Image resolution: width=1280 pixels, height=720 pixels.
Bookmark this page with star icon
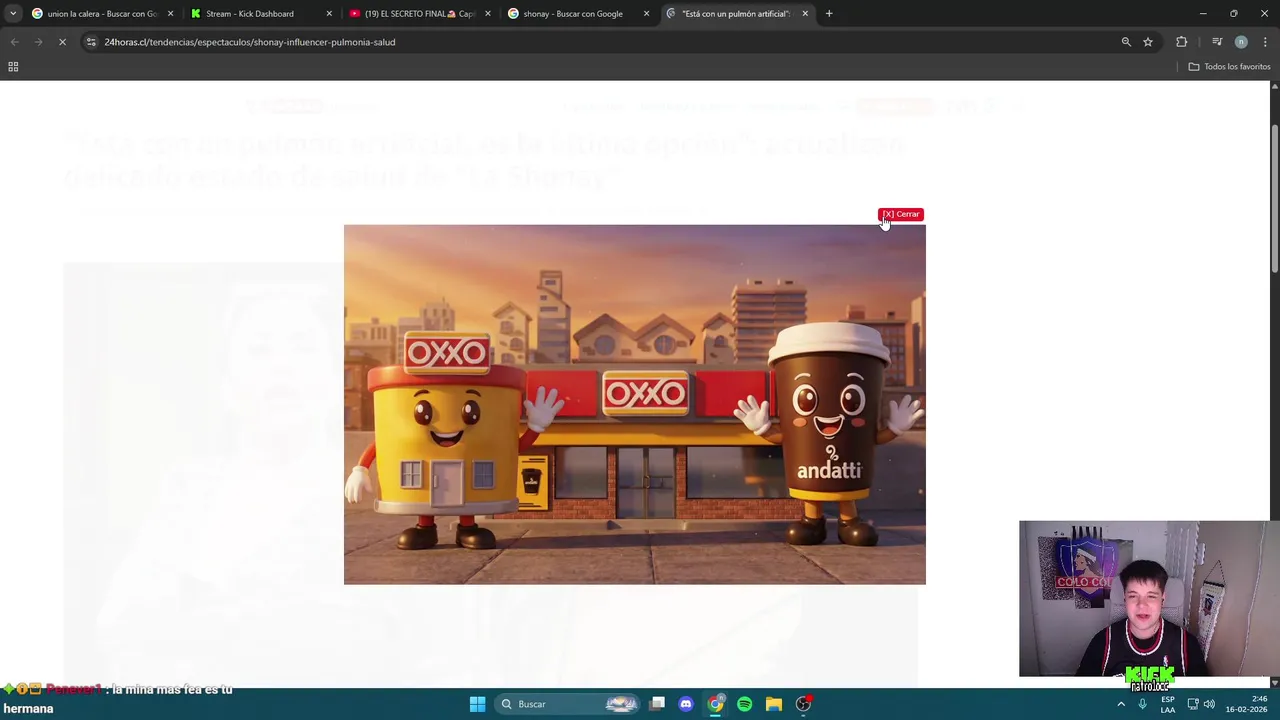coord(1148,42)
